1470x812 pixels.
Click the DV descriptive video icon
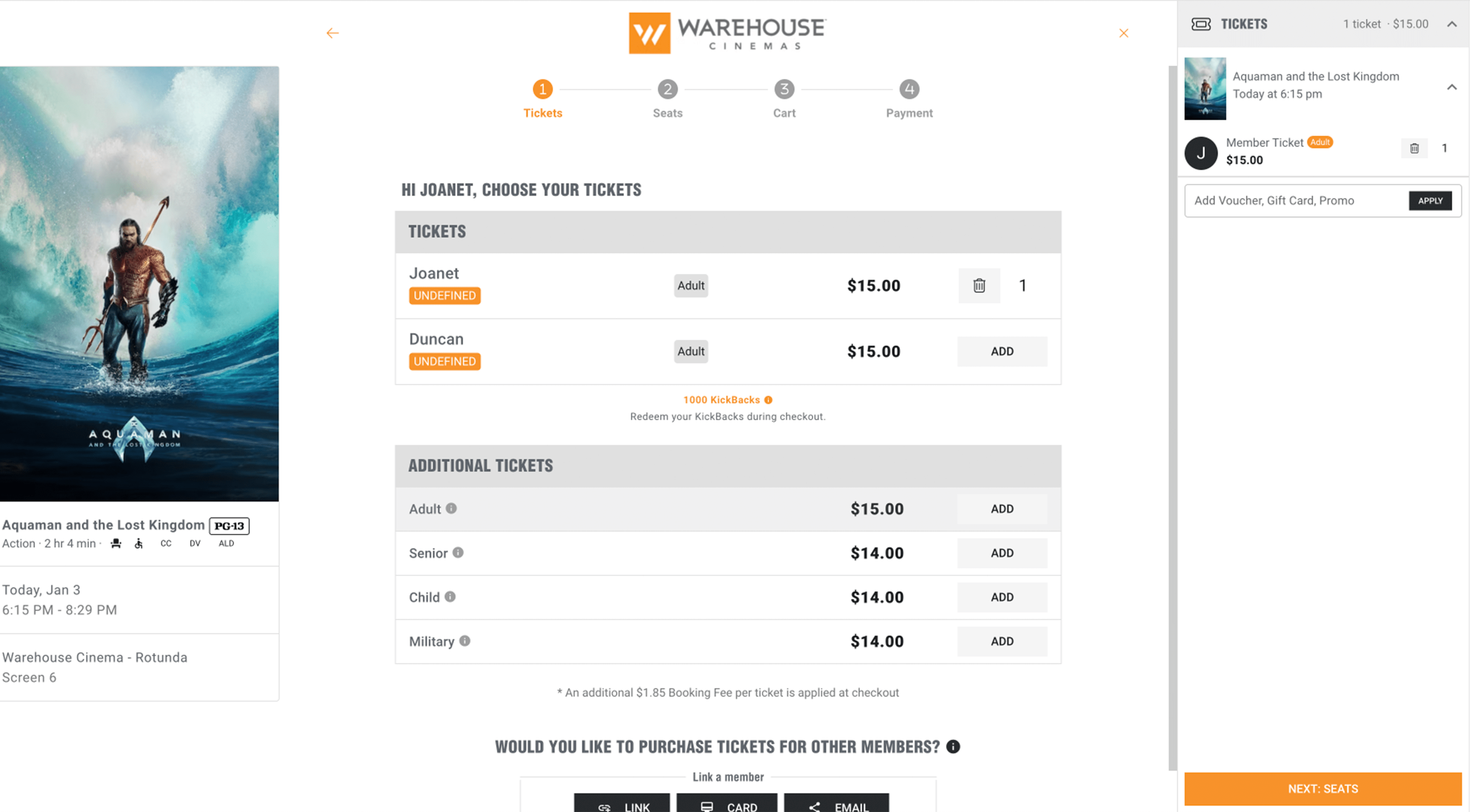(195, 543)
